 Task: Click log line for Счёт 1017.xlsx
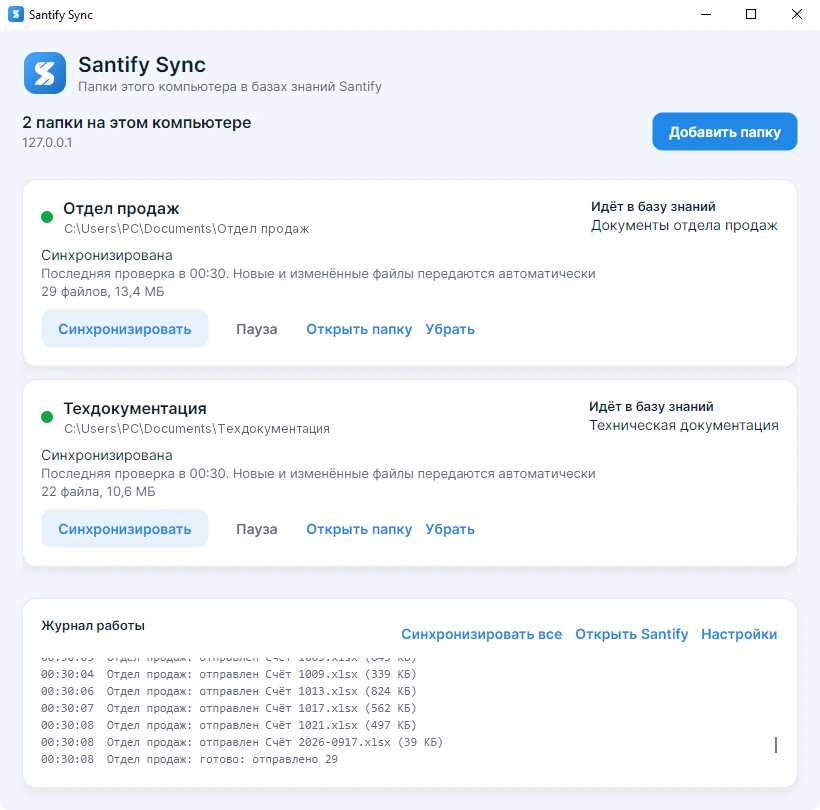(229, 708)
